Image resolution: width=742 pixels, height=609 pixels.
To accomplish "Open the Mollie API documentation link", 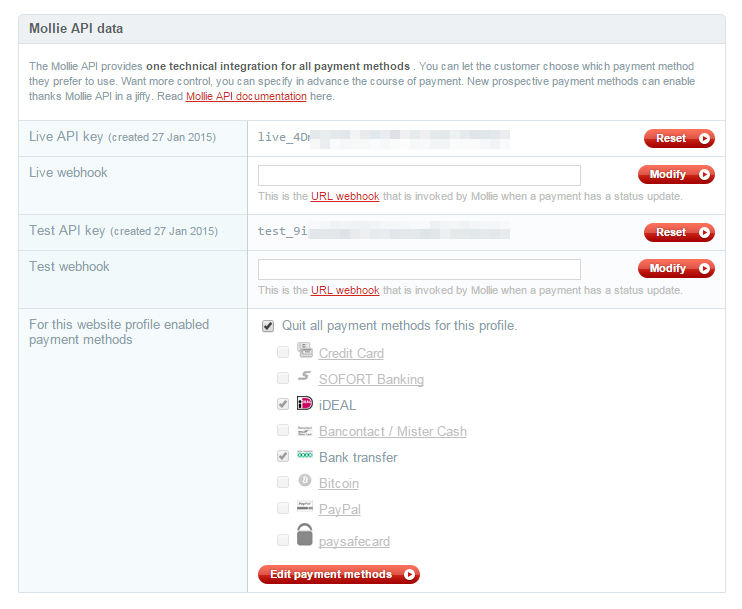I will [246, 96].
